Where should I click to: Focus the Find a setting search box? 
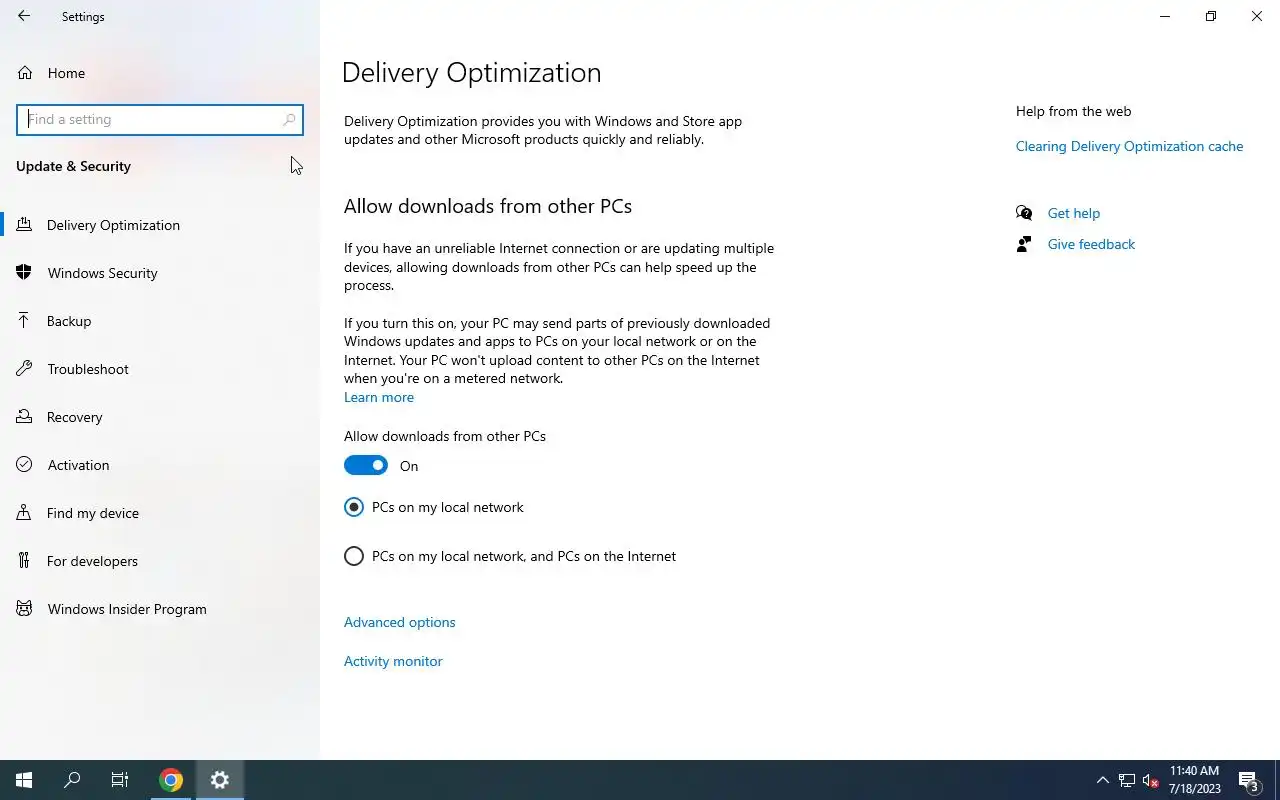click(160, 119)
